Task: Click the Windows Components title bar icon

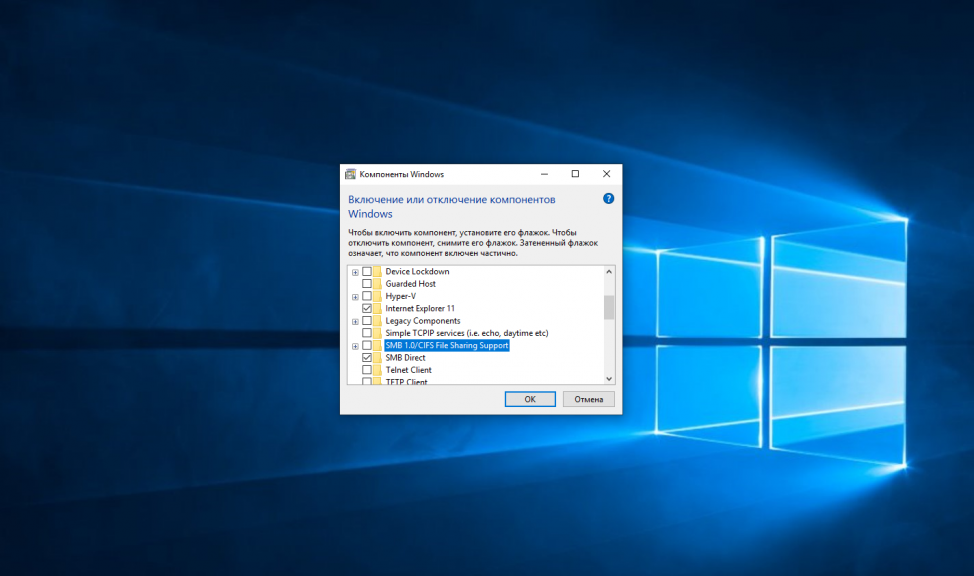Action: 350,174
